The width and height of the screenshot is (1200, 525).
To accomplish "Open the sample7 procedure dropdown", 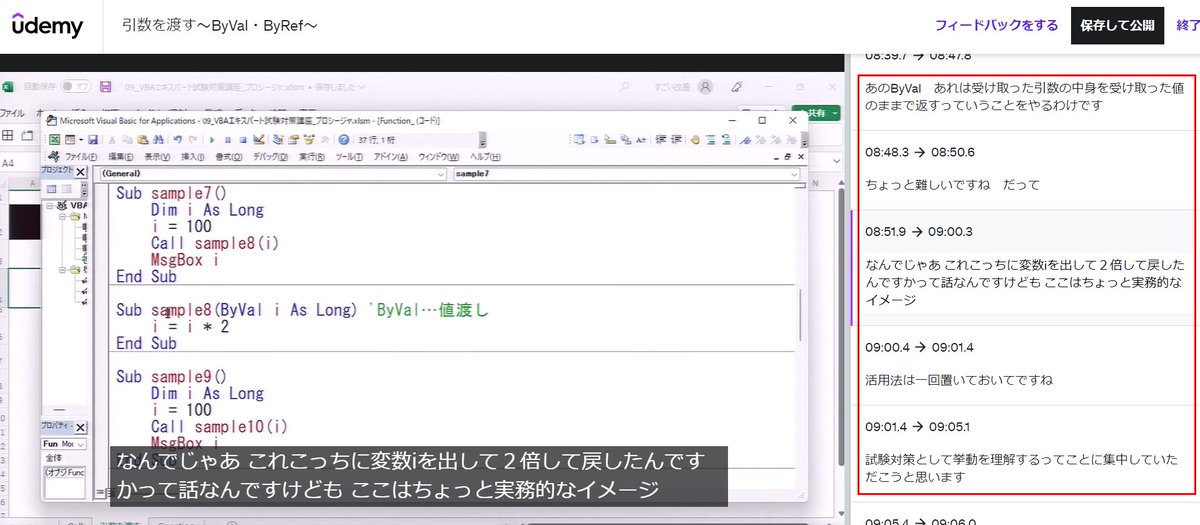I will pos(626,173).
